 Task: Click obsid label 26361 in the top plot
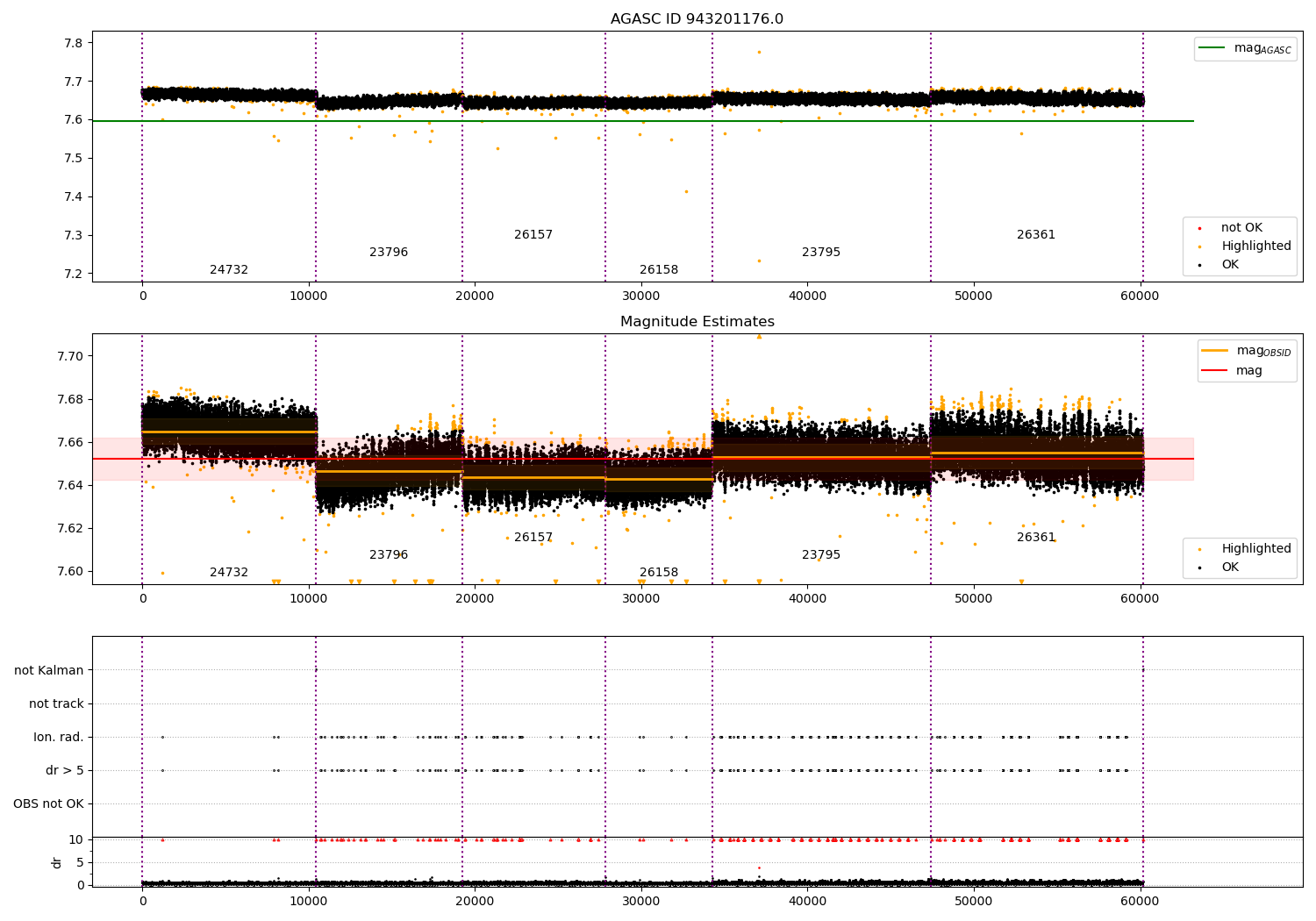[x=1036, y=235]
